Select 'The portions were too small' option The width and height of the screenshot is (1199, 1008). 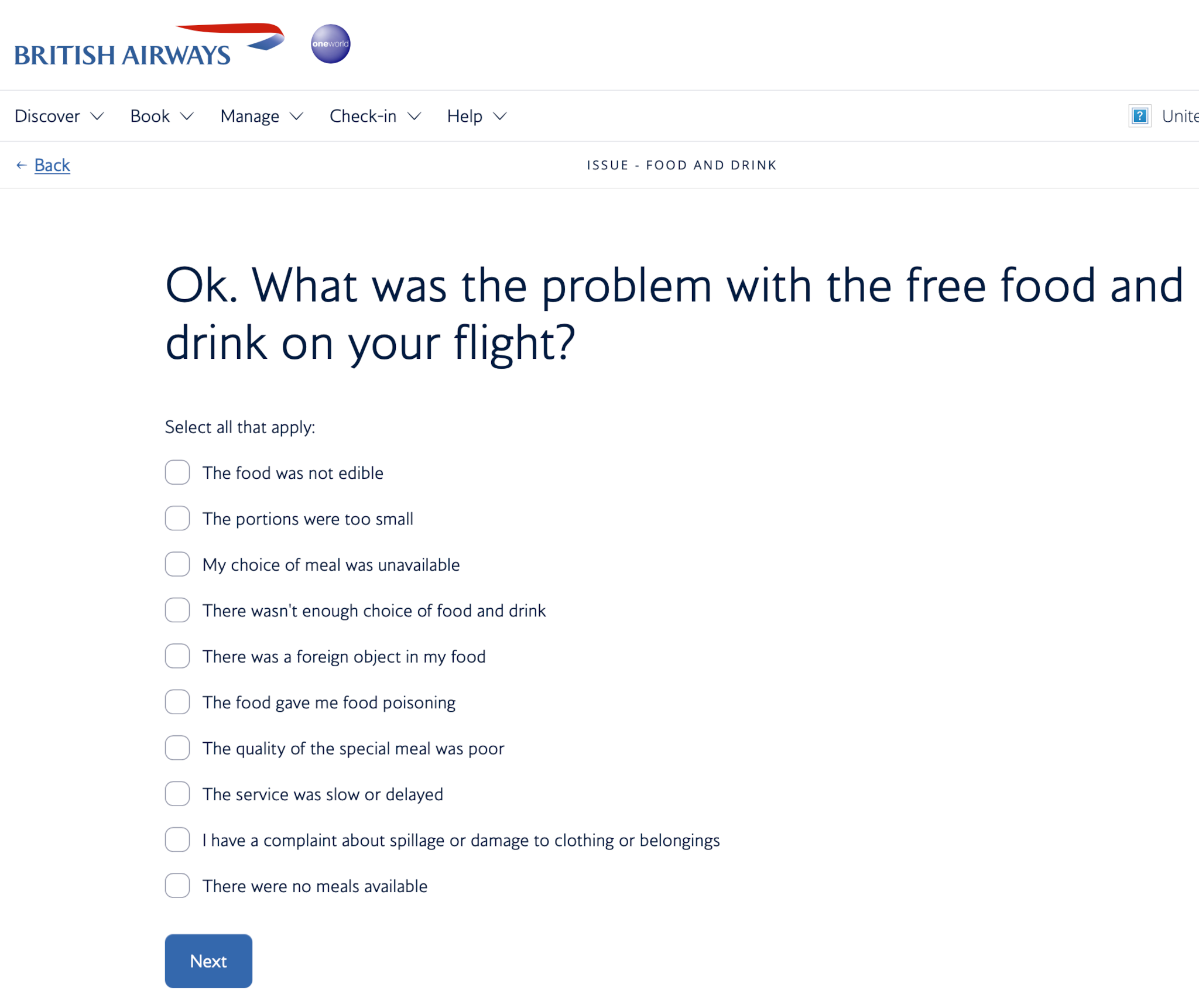[x=177, y=519]
